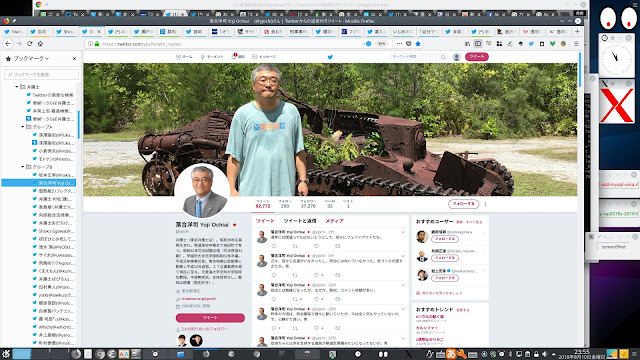The width and height of the screenshot is (640, 360).
Task: Open Twitter Moments in the top navigation
Action: (212, 57)
